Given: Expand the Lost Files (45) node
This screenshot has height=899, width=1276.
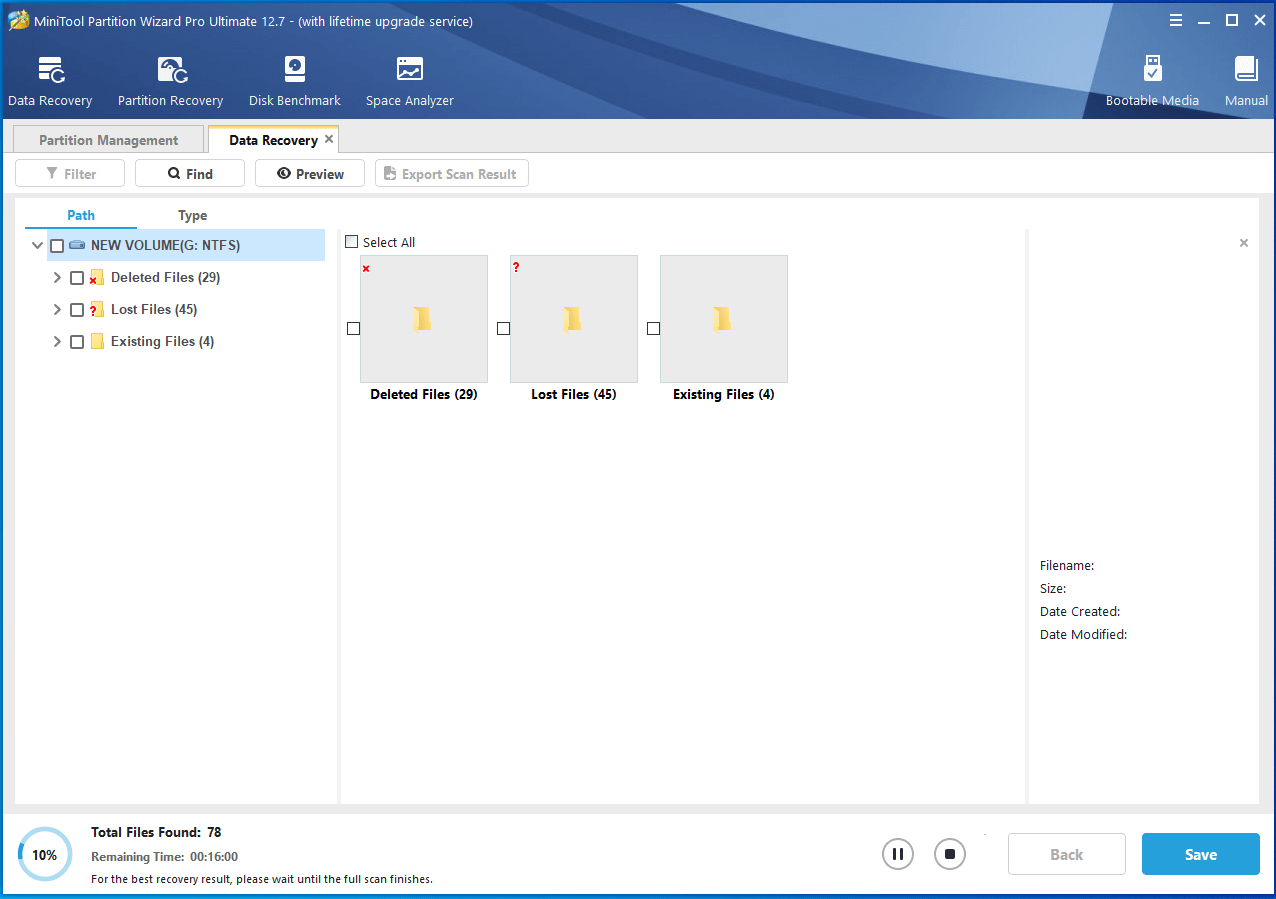Looking at the screenshot, I should (57, 310).
